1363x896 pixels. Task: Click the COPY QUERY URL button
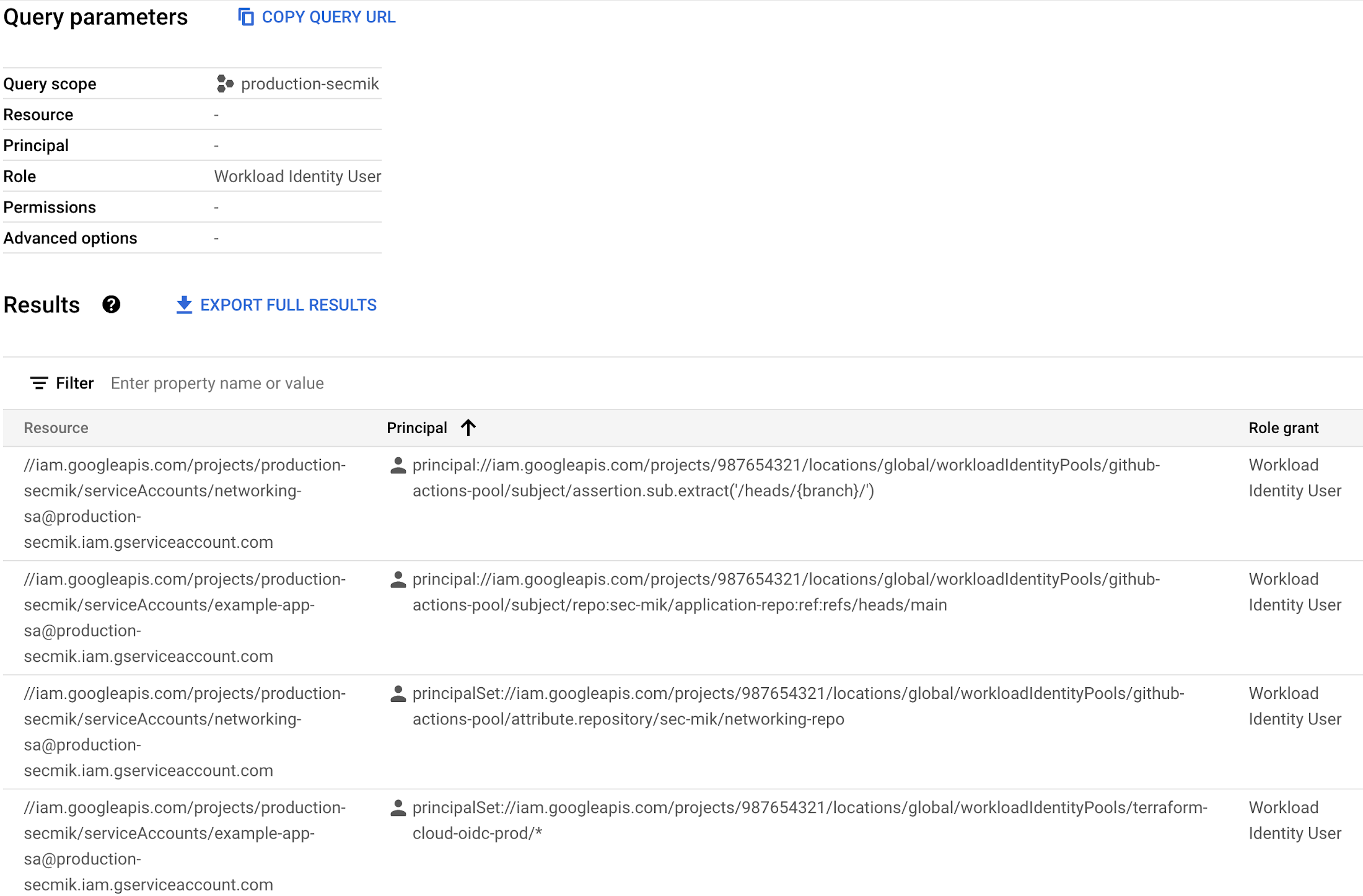point(316,16)
